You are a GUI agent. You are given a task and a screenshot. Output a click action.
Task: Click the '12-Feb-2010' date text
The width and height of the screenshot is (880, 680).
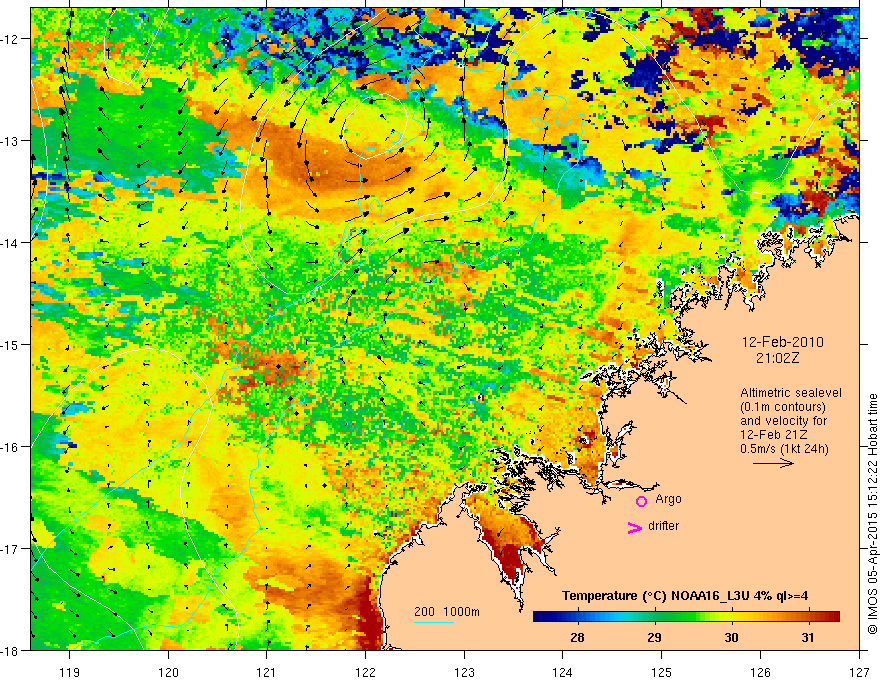(782, 342)
